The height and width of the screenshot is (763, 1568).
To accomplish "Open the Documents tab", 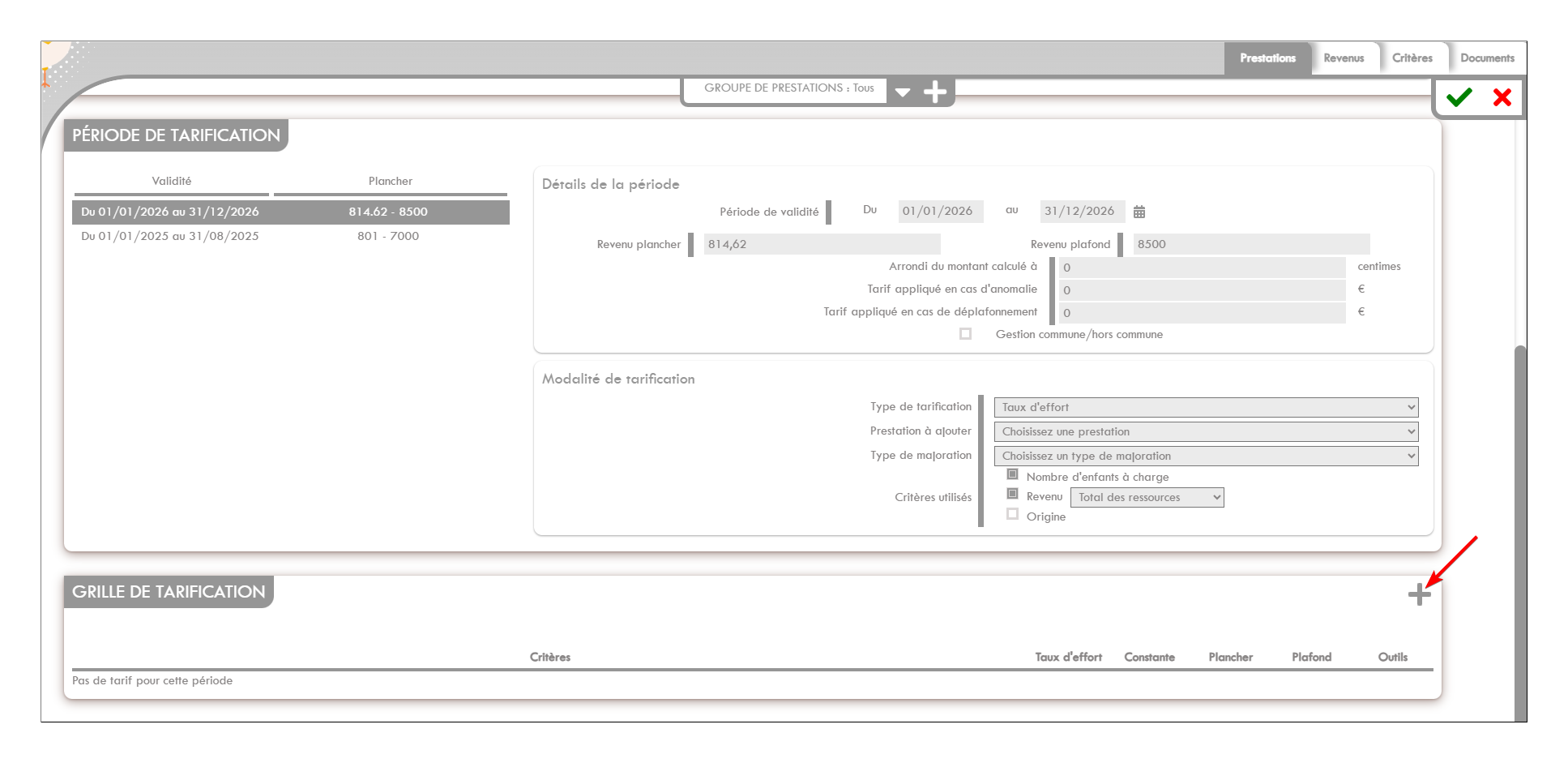I will [1487, 58].
